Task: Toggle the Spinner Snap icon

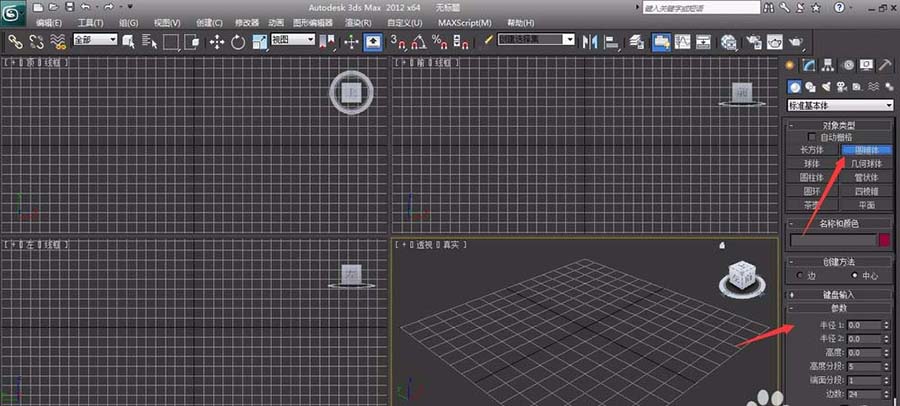Action: (x=461, y=41)
